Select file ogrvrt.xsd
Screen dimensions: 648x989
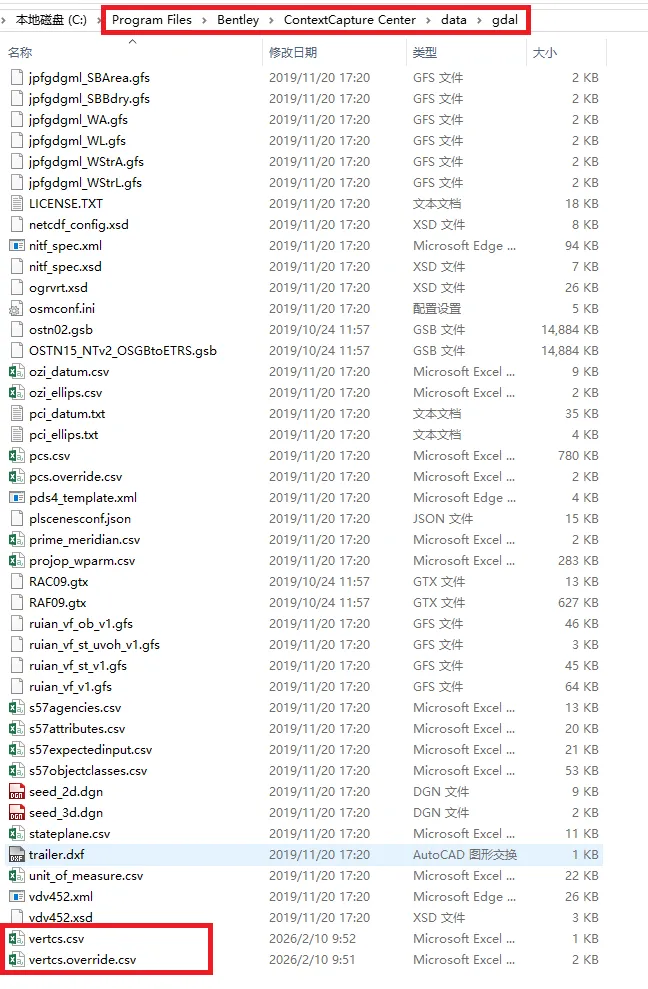58,288
